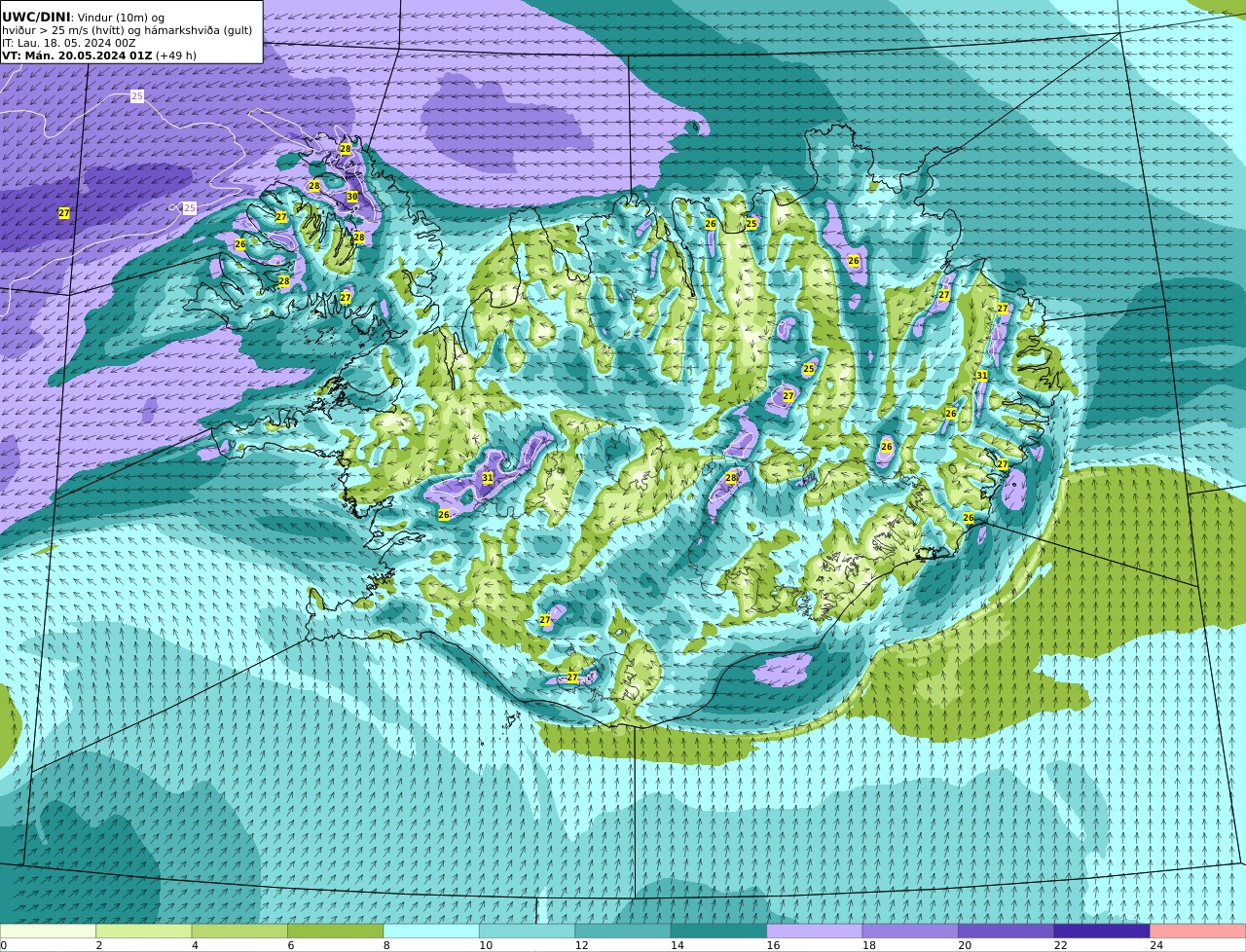Select the 10–12 m/s light teal legend swatch
This screenshot has height=952, width=1246.
click(527, 932)
